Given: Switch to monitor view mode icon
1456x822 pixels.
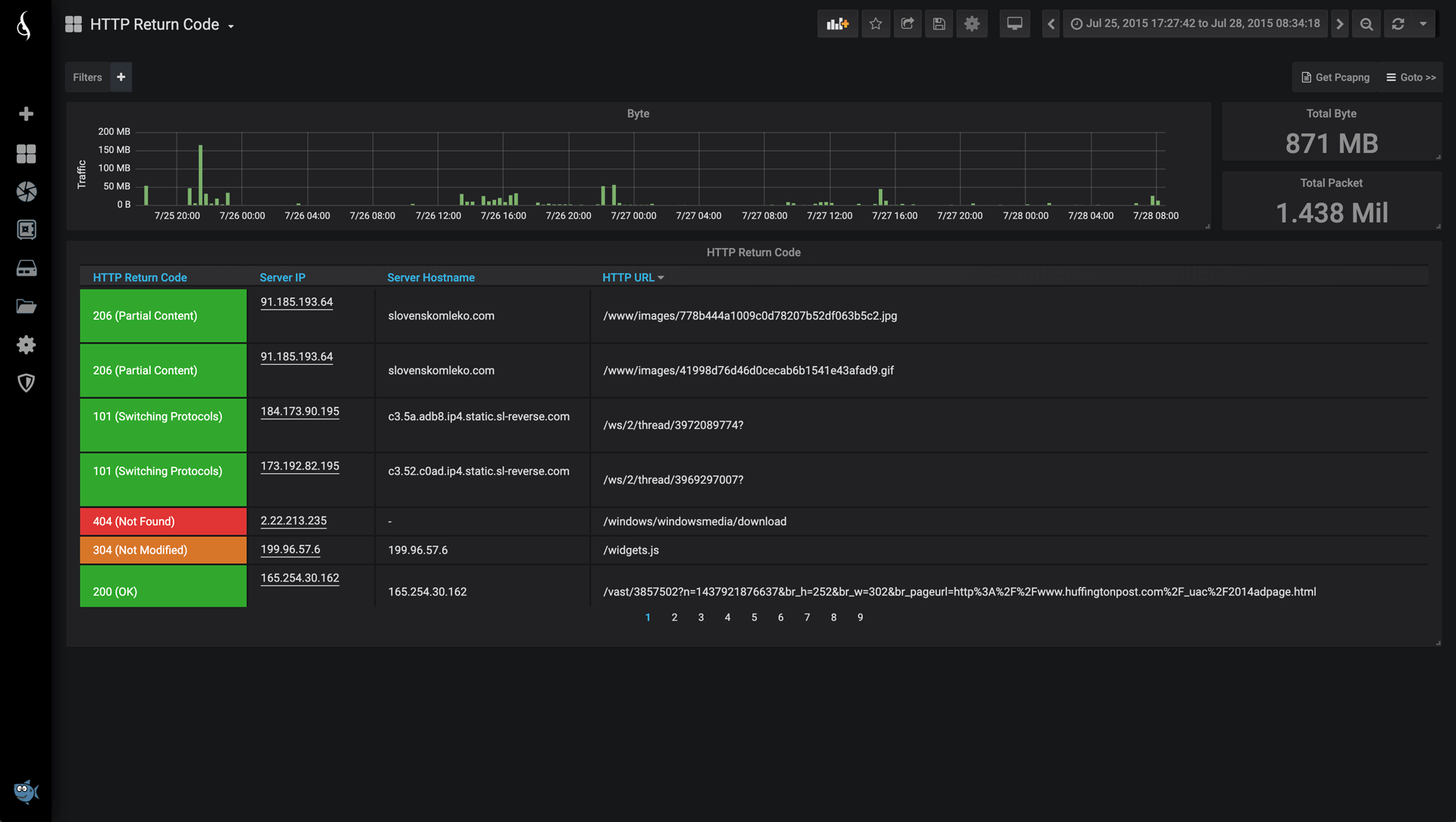Looking at the screenshot, I should point(1015,24).
